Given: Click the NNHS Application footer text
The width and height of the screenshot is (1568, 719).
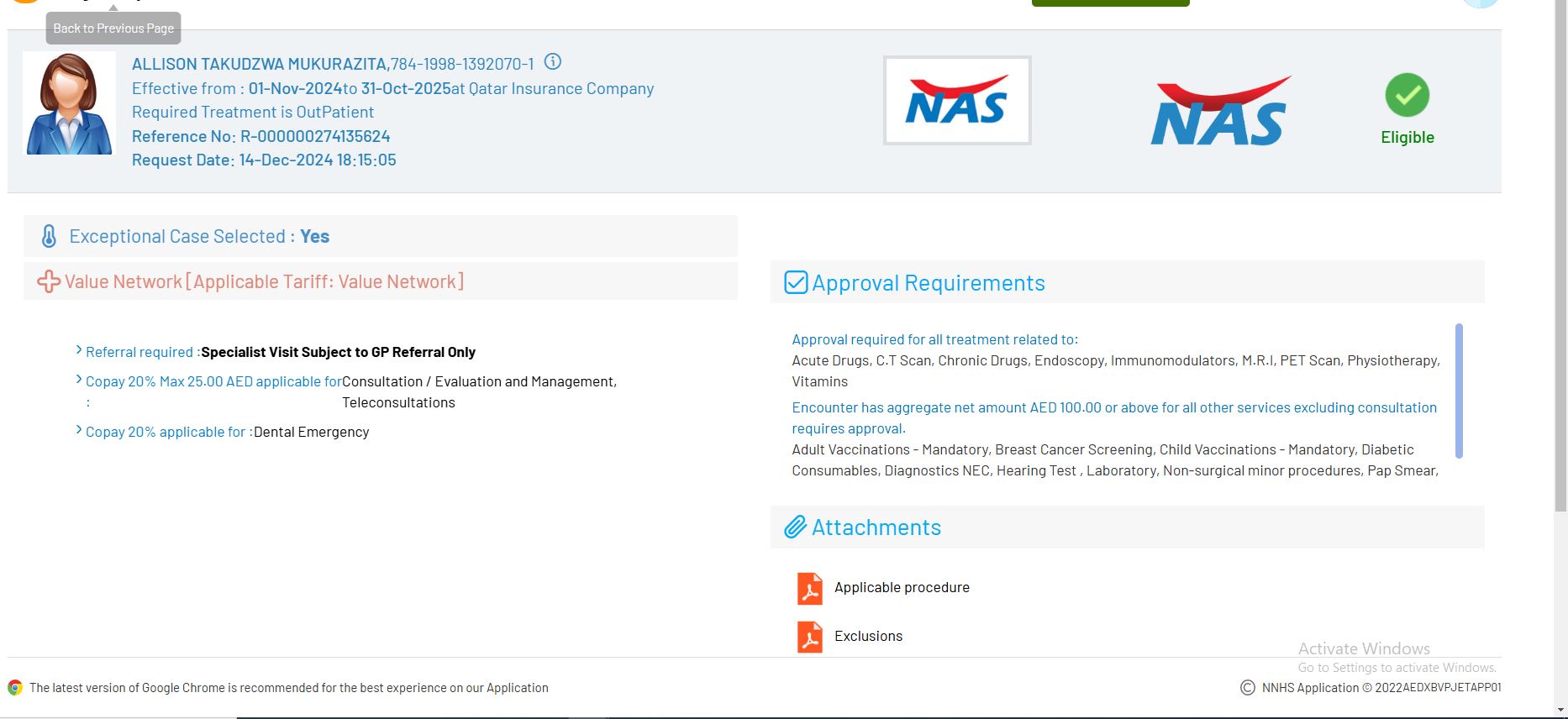Looking at the screenshot, I should pyautogui.click(x=1381, y=688).
